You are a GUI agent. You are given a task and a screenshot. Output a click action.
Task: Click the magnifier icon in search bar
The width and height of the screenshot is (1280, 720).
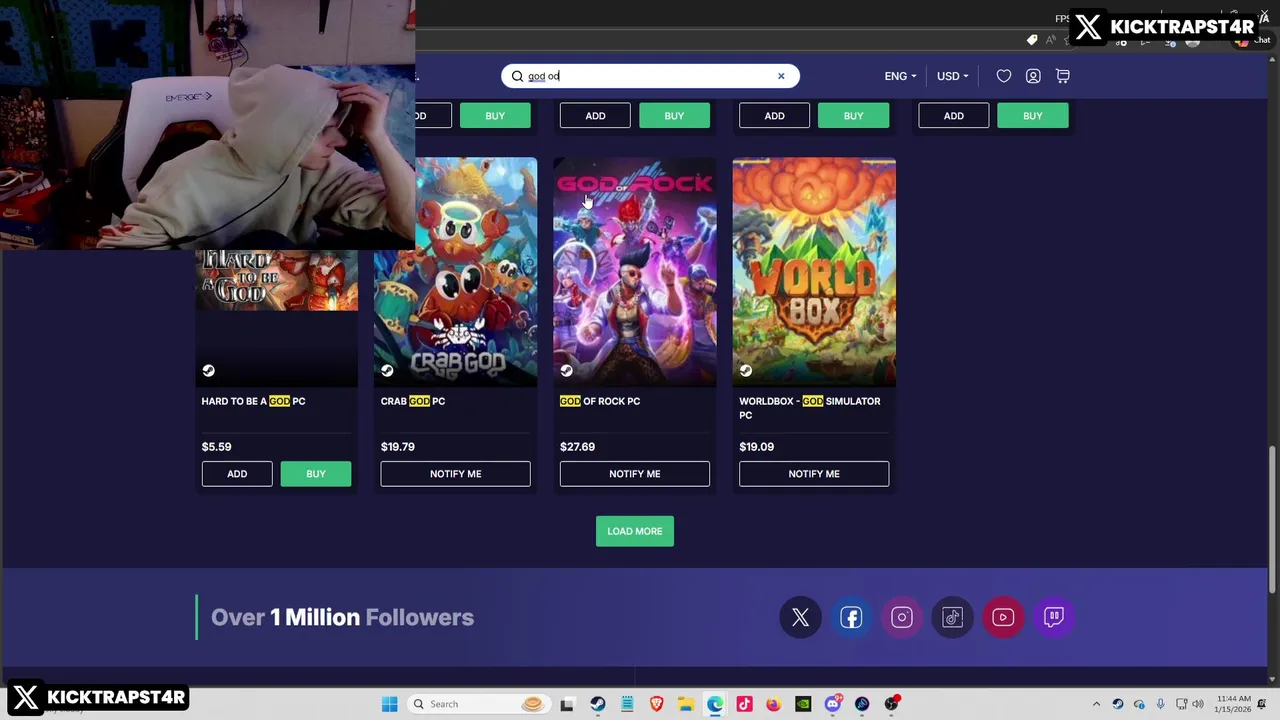coord(517,76)
